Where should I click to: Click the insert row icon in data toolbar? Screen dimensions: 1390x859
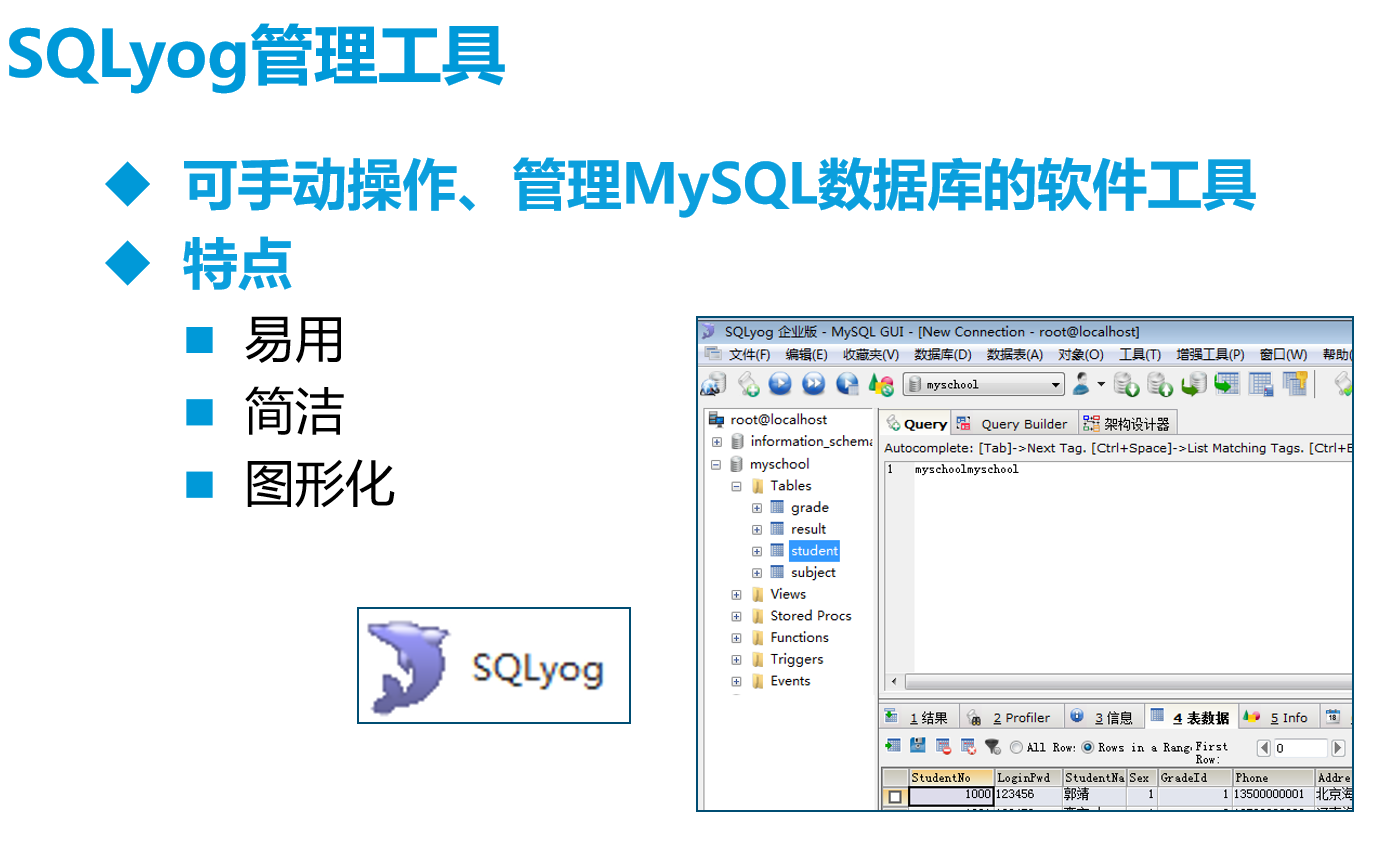pos(893,746)
